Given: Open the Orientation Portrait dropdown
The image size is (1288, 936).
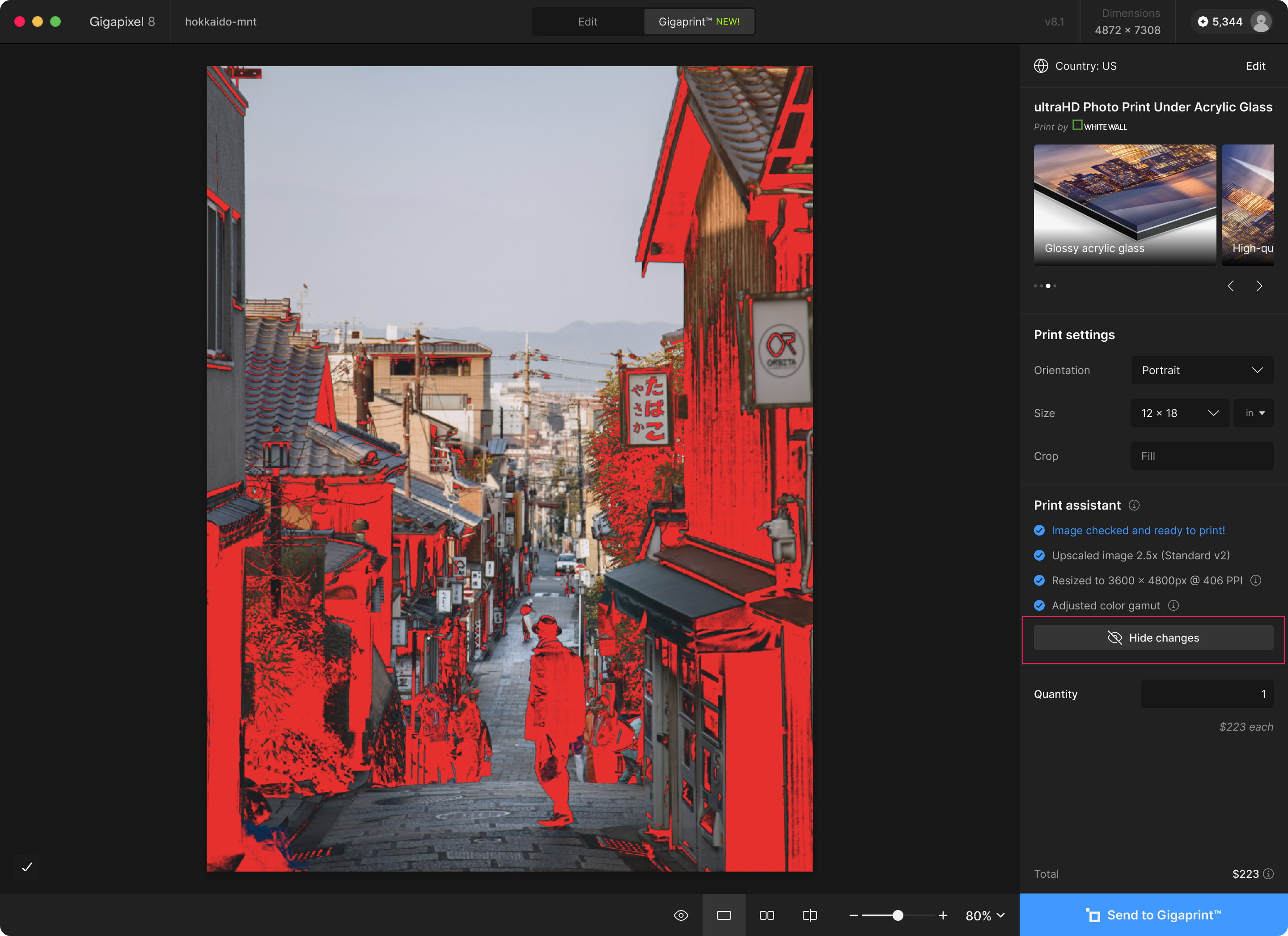Looking at the screenshot, I should coord(1202,370).
